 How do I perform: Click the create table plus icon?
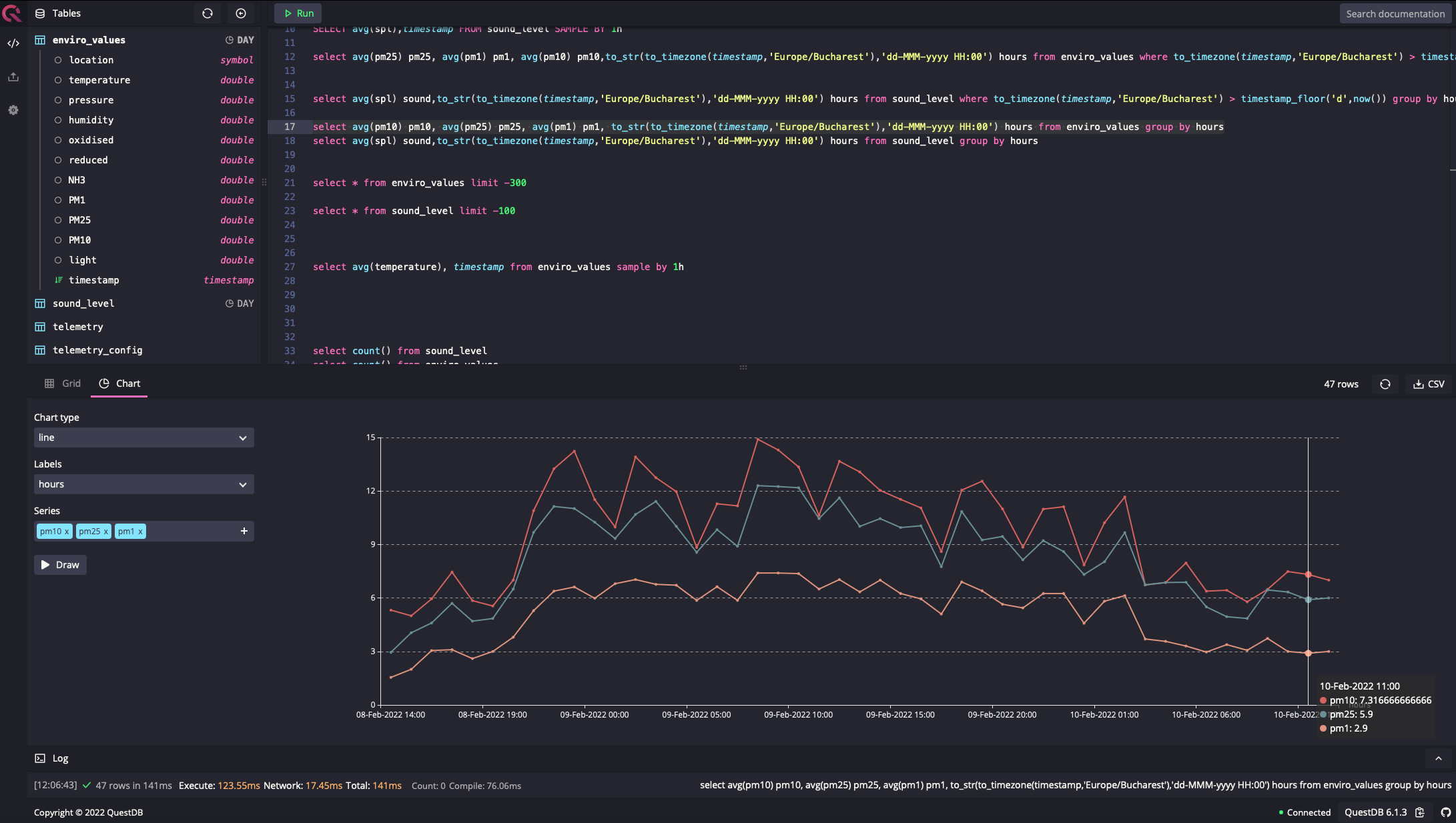tap(241, 13)
